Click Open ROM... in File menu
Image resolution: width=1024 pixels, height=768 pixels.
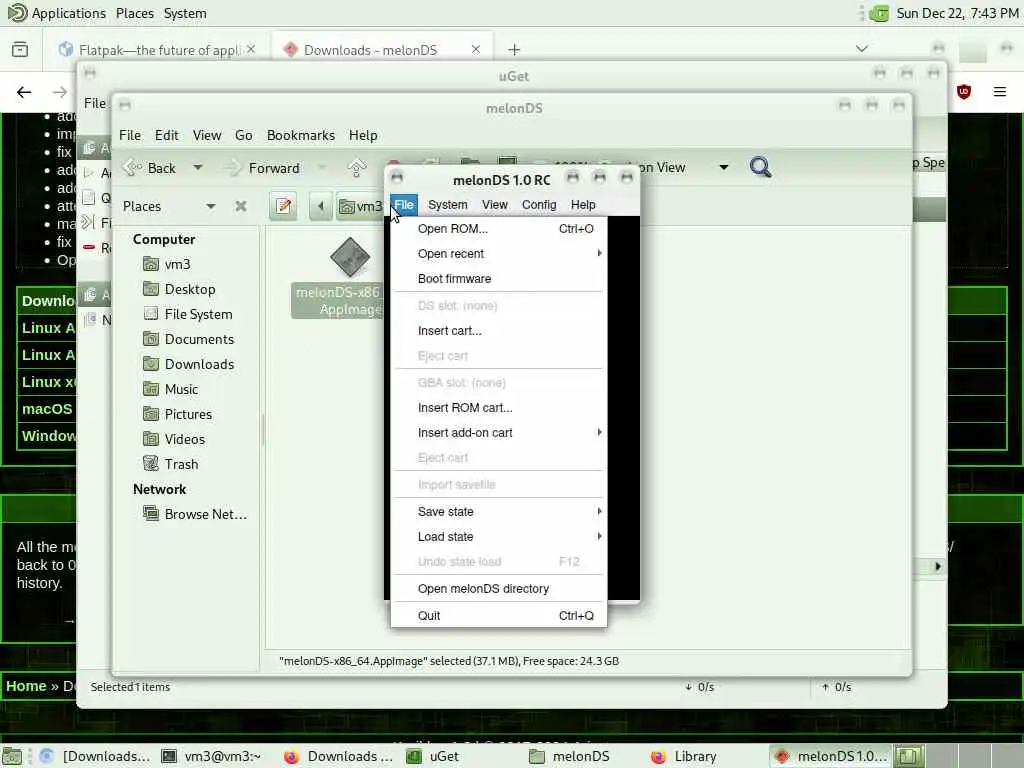pos(499,229)
